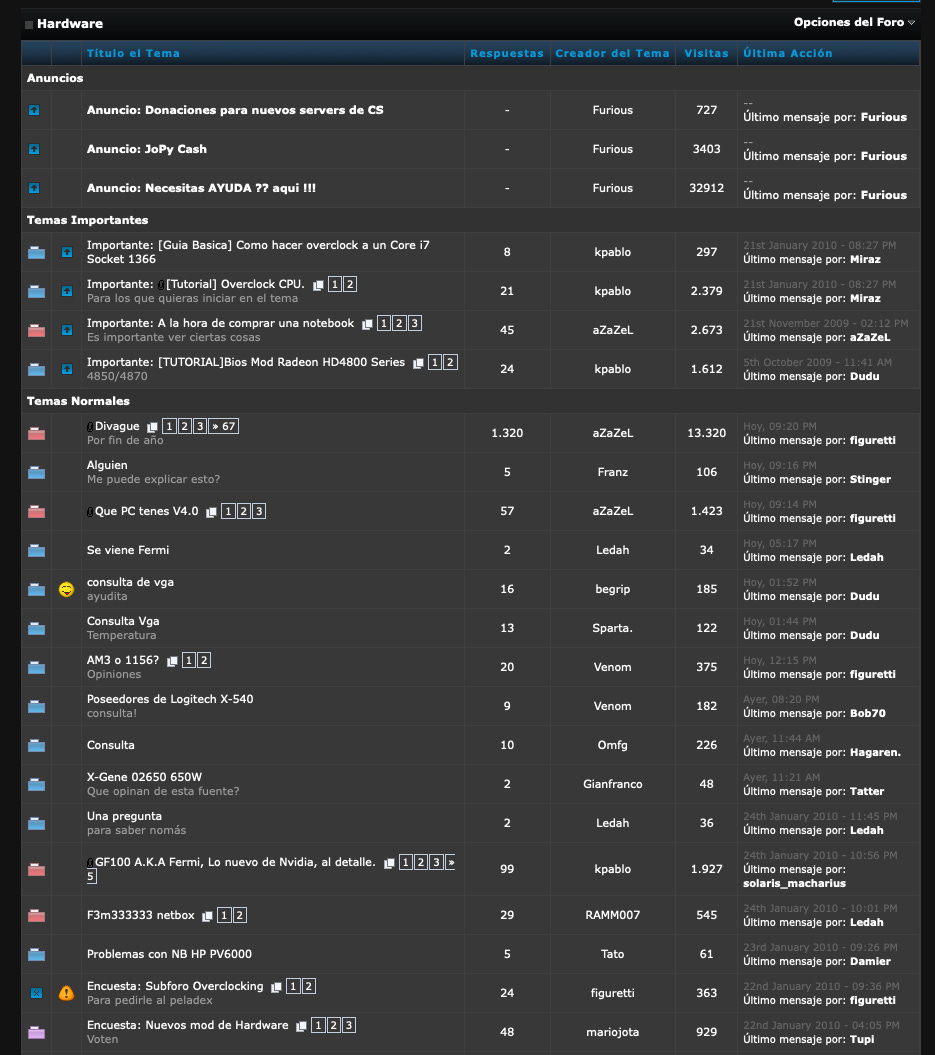This screenshot has width=935, height=1055.
Task: Open page 3 of A la hora de comprar una notebook
Action: pos(414,324)
